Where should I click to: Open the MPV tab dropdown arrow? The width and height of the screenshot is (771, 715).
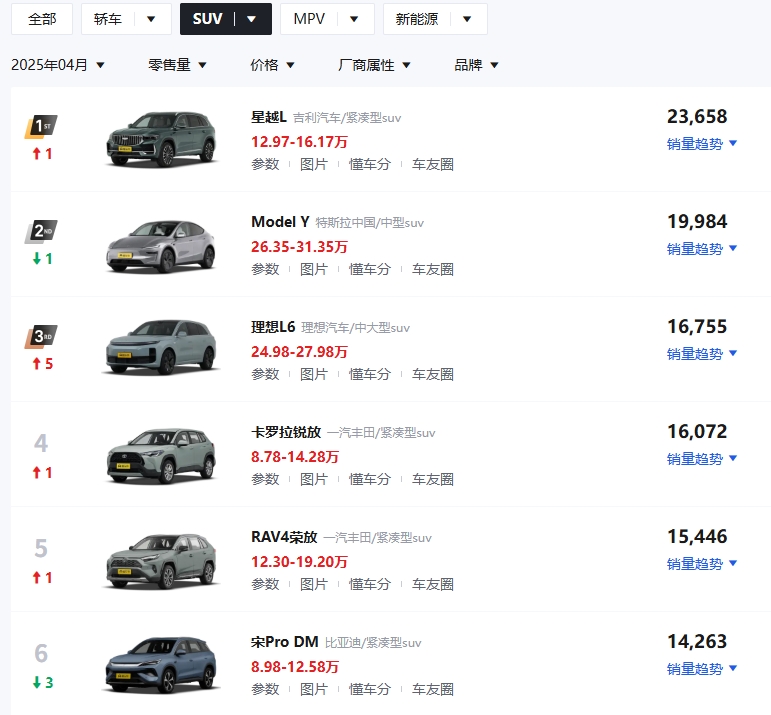coord(354,19)
